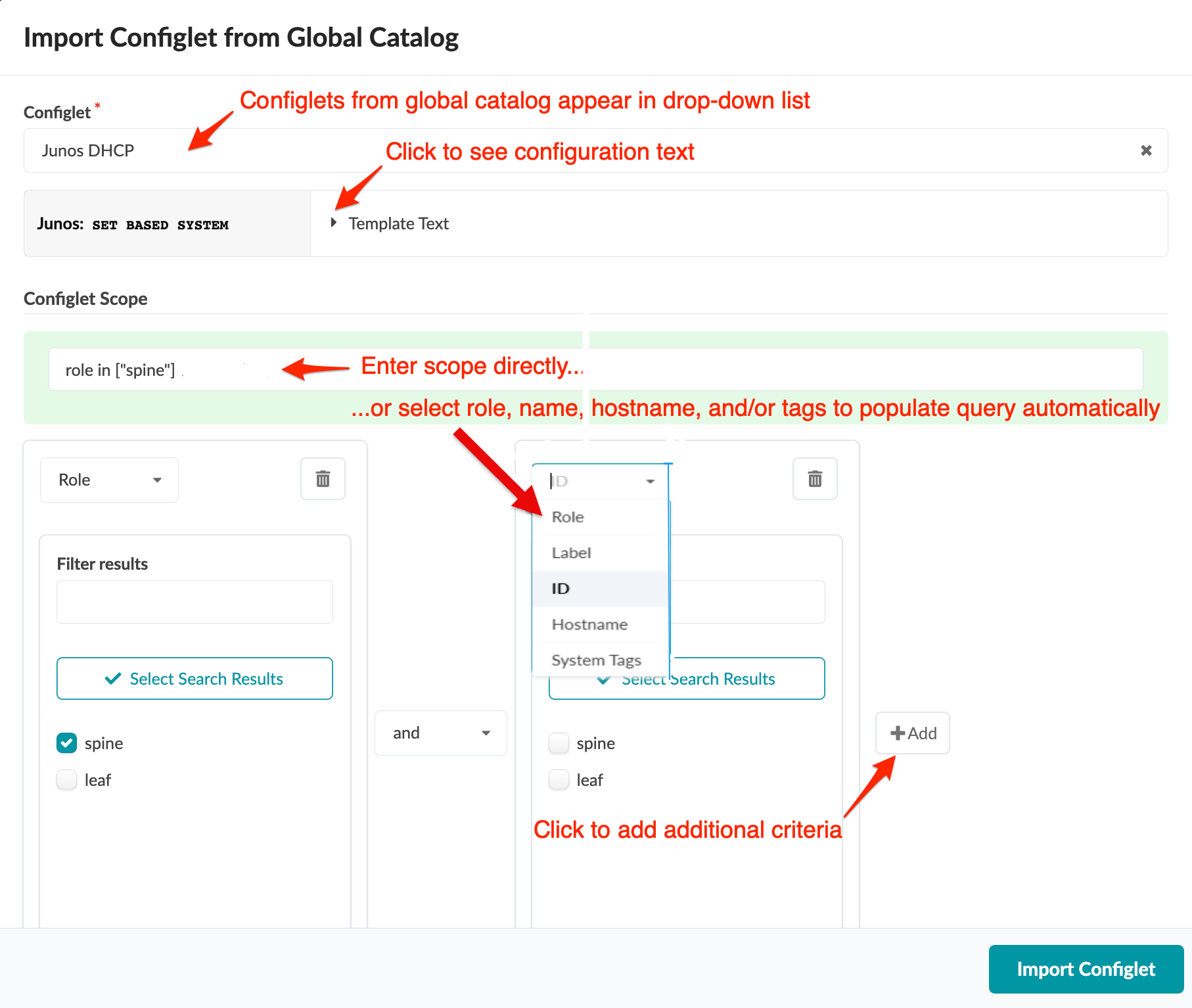This screenshot has height=1008, width=1192.
Task: Choose Hostname from the dropdown list
Action: [600, 624]
